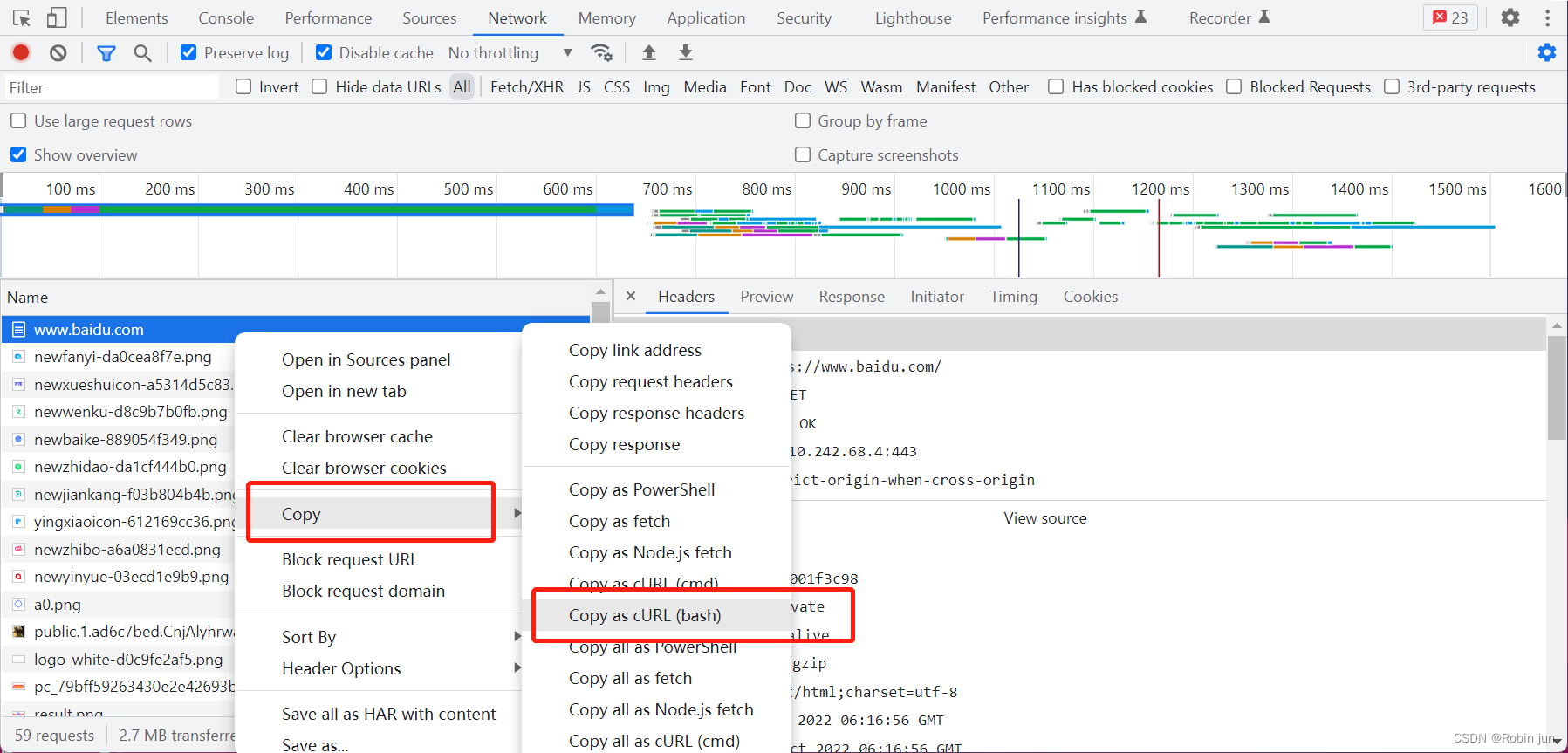Screen dimensions: 1568x753
Task: Check Group by frame checkbox
Action: tap(803, 120)
